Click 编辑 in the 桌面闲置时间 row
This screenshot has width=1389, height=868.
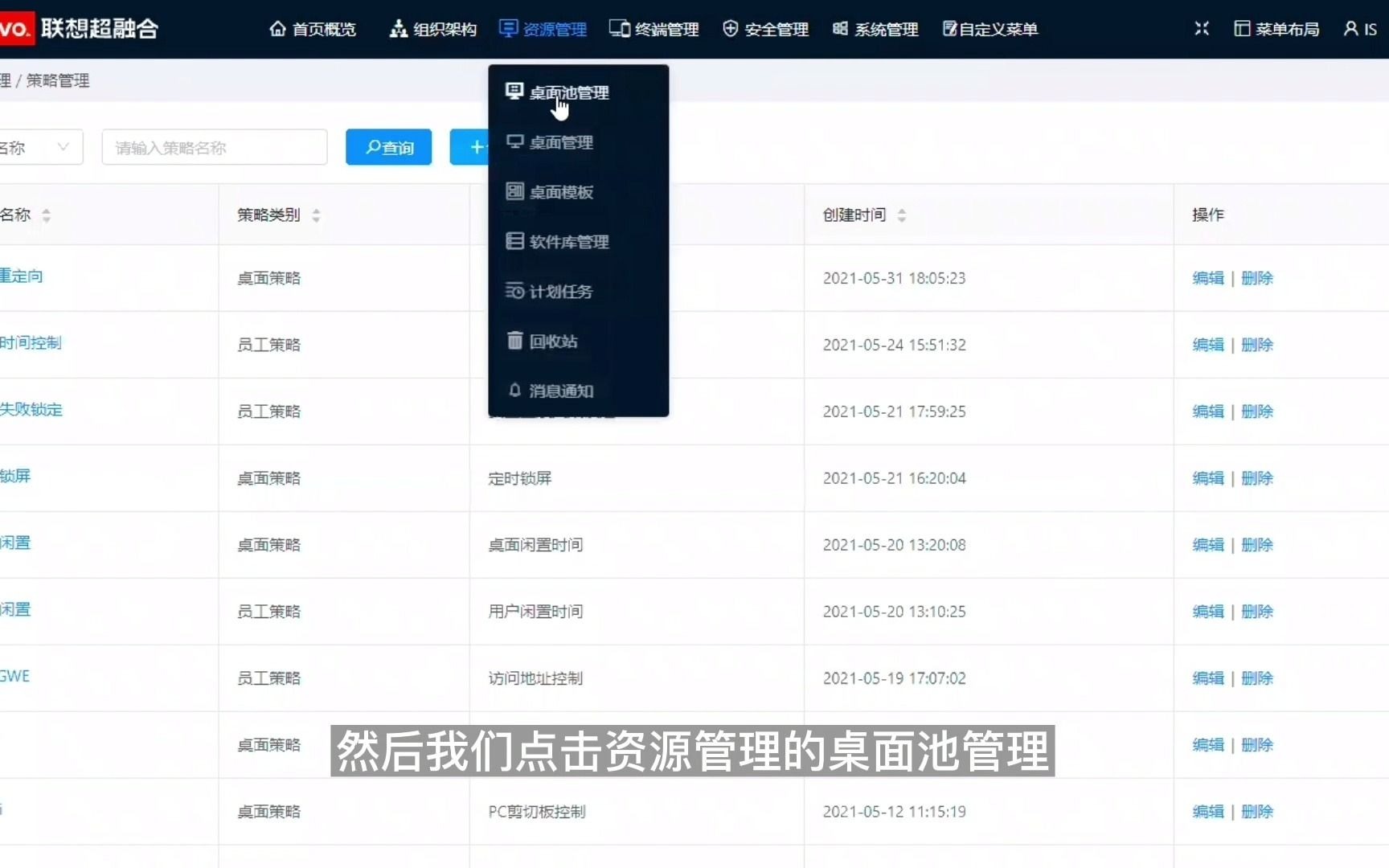1208,545
